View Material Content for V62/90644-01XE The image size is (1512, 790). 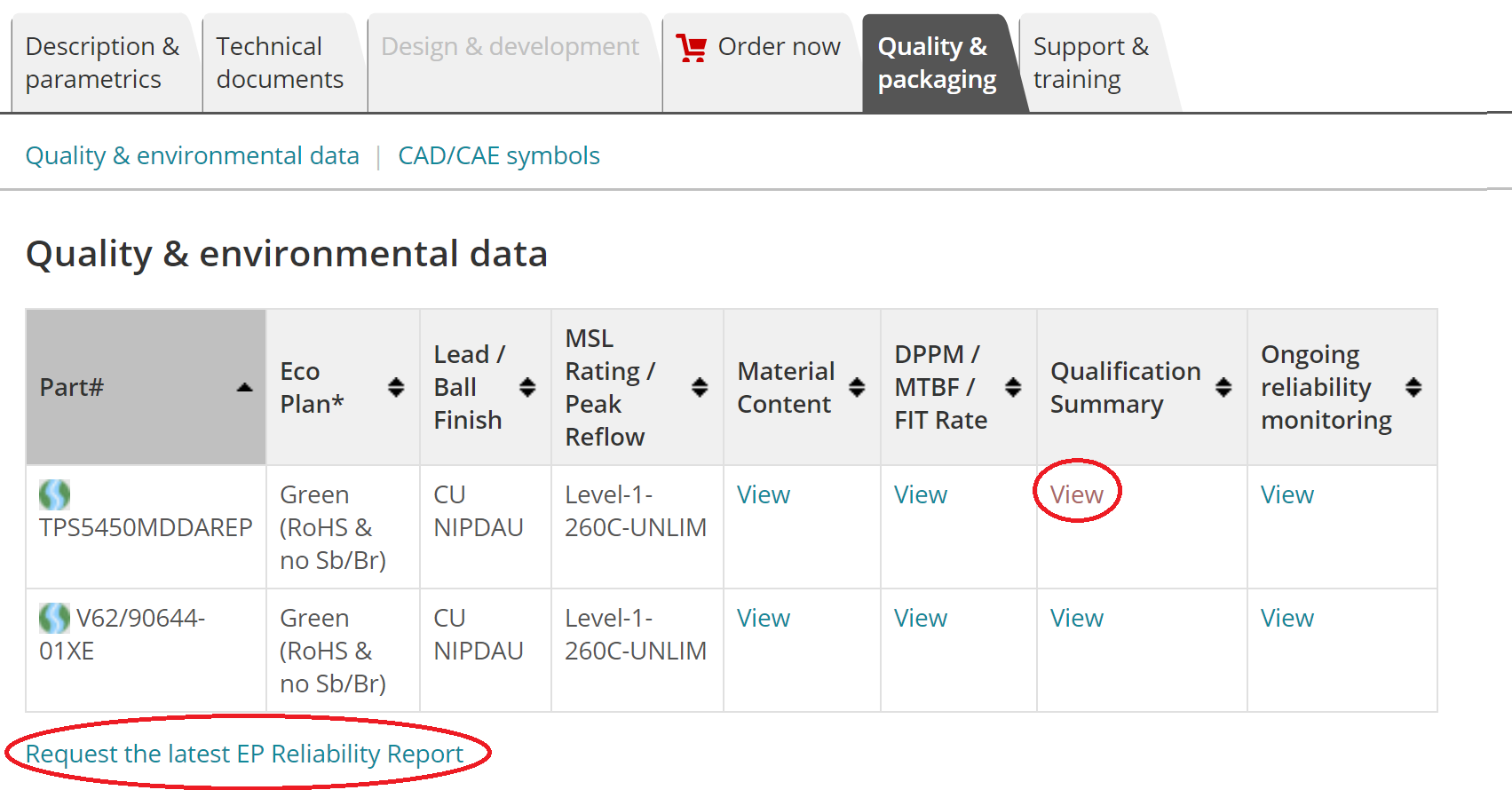764,618
